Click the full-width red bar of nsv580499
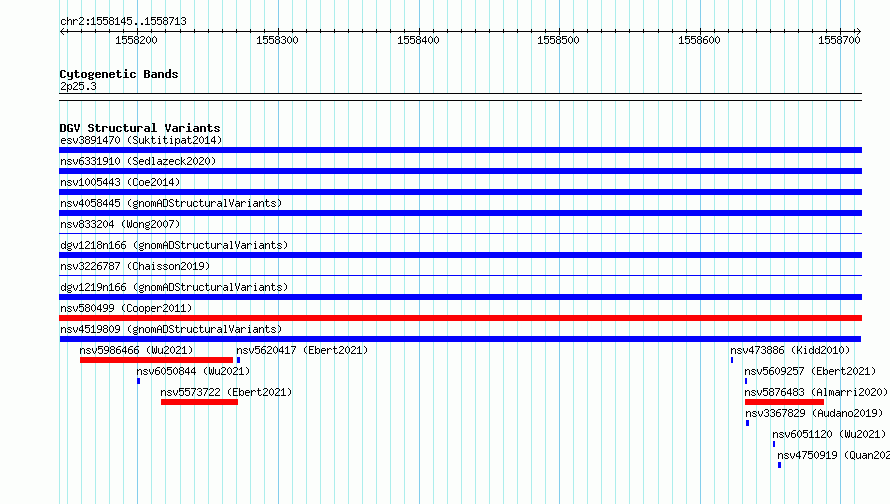890x504 pixels. click(460, 318)
